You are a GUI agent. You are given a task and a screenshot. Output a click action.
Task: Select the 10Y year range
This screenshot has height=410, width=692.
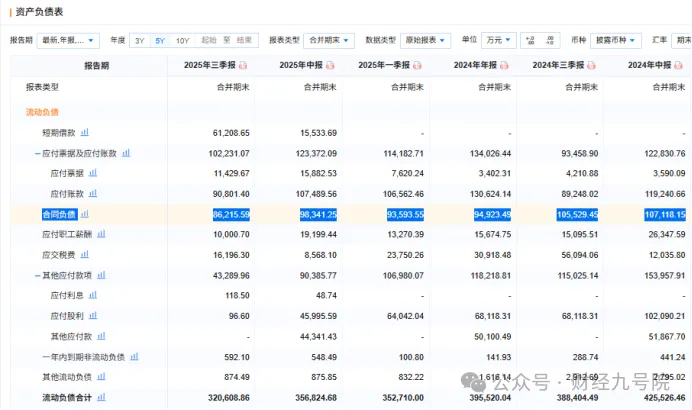(182, 41)
